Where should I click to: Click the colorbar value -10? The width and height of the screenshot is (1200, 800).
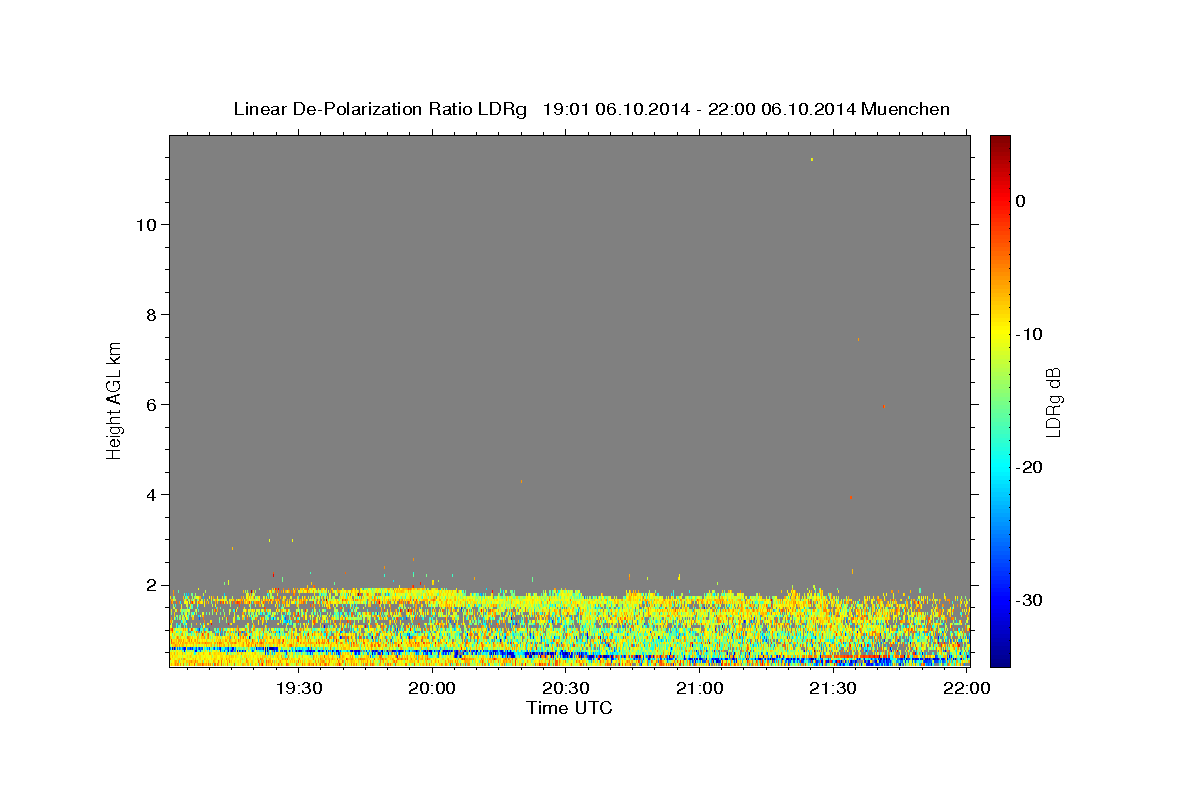click(x=1029, y=334)
